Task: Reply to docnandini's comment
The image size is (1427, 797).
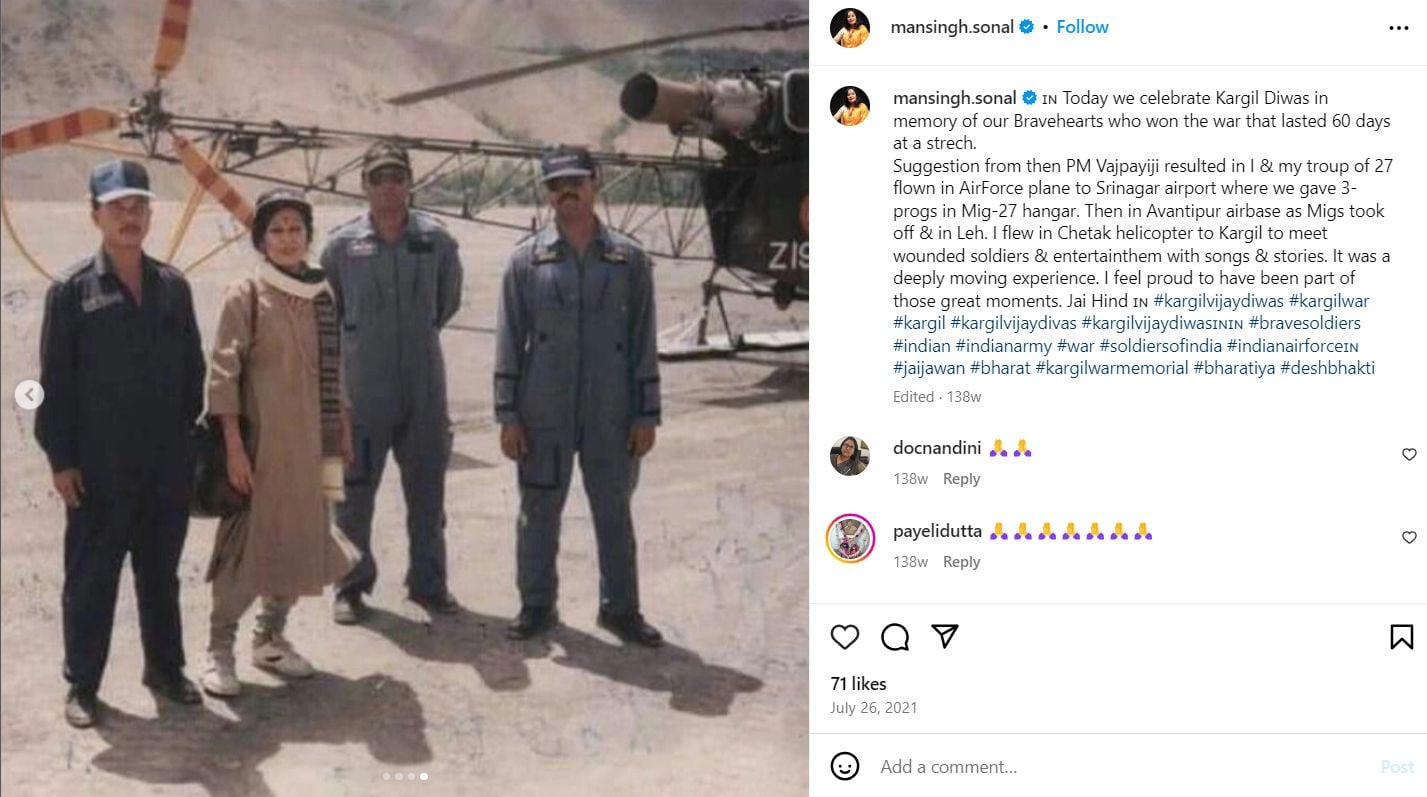Action: click(961, 479)
